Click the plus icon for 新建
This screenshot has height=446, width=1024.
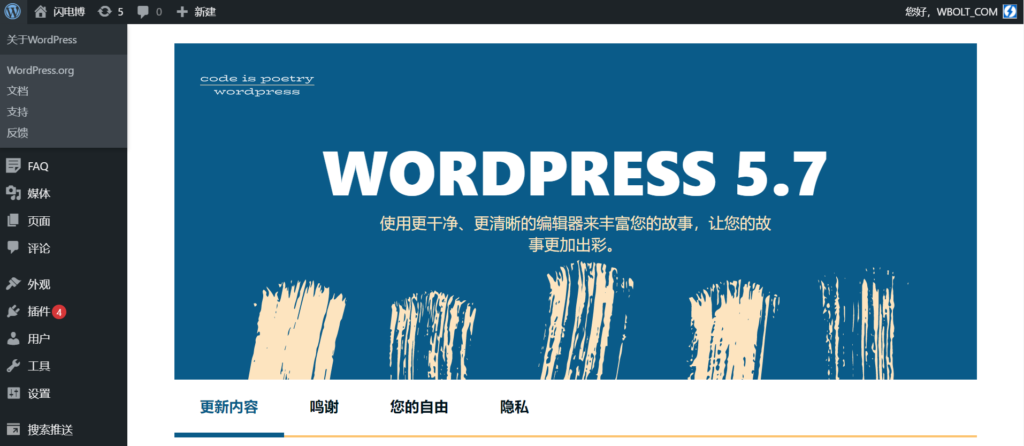(x=182, y=12)
